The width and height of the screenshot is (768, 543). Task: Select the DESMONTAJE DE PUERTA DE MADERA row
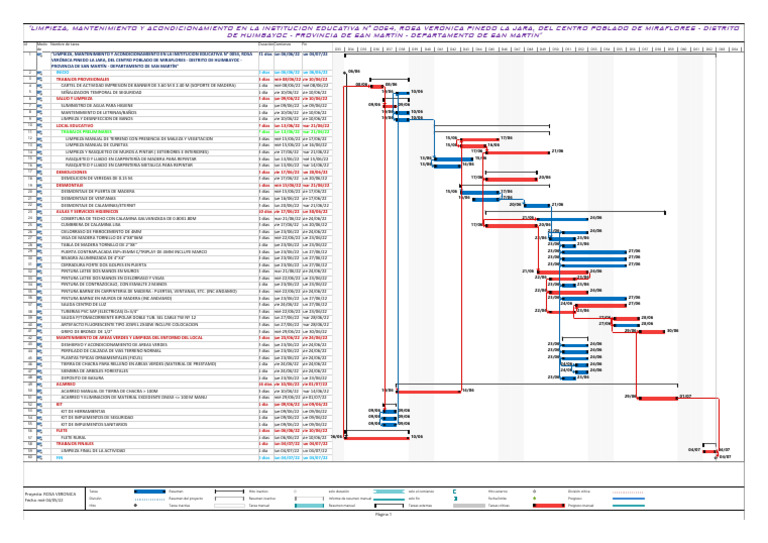[x=178, y=192]
